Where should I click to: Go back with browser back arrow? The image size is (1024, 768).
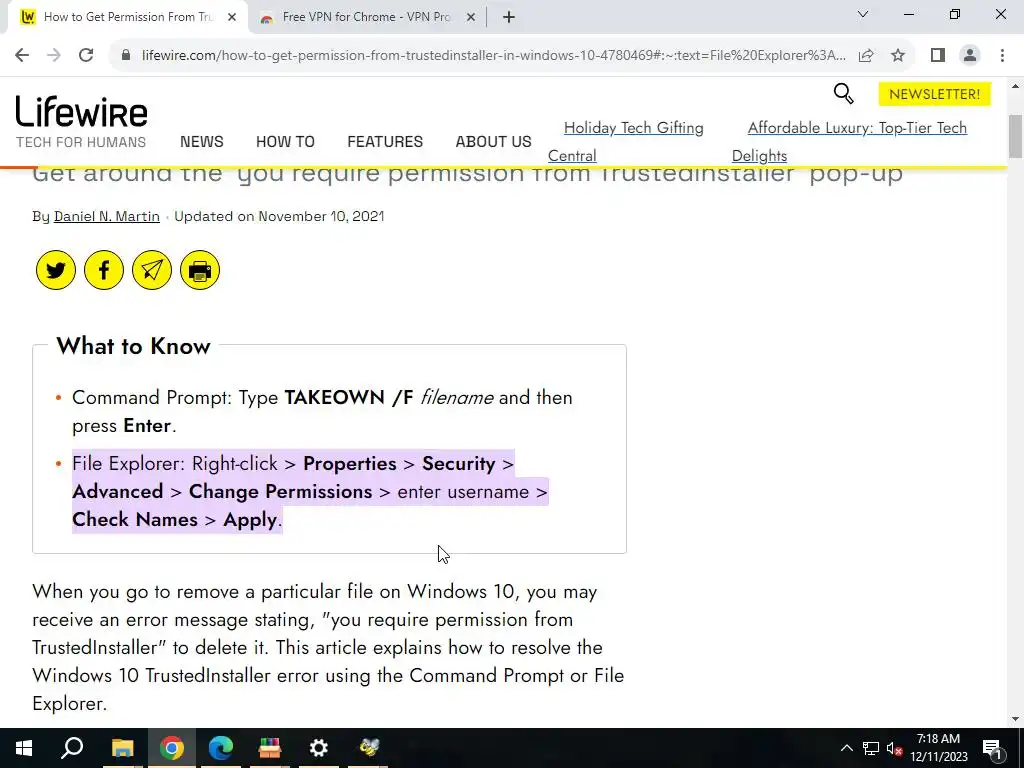(x=22, y=55)
